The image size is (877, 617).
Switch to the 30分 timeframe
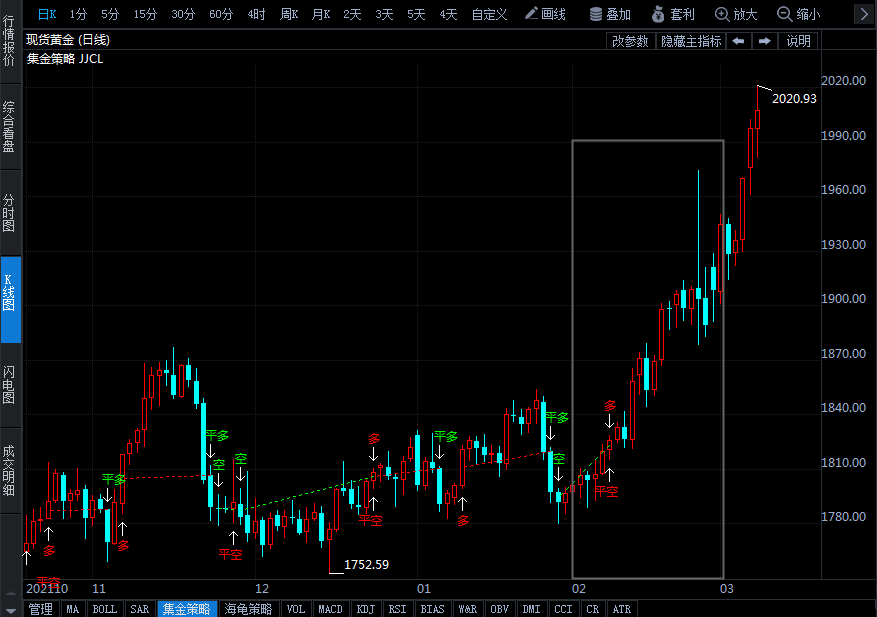(x=183, y=14)
